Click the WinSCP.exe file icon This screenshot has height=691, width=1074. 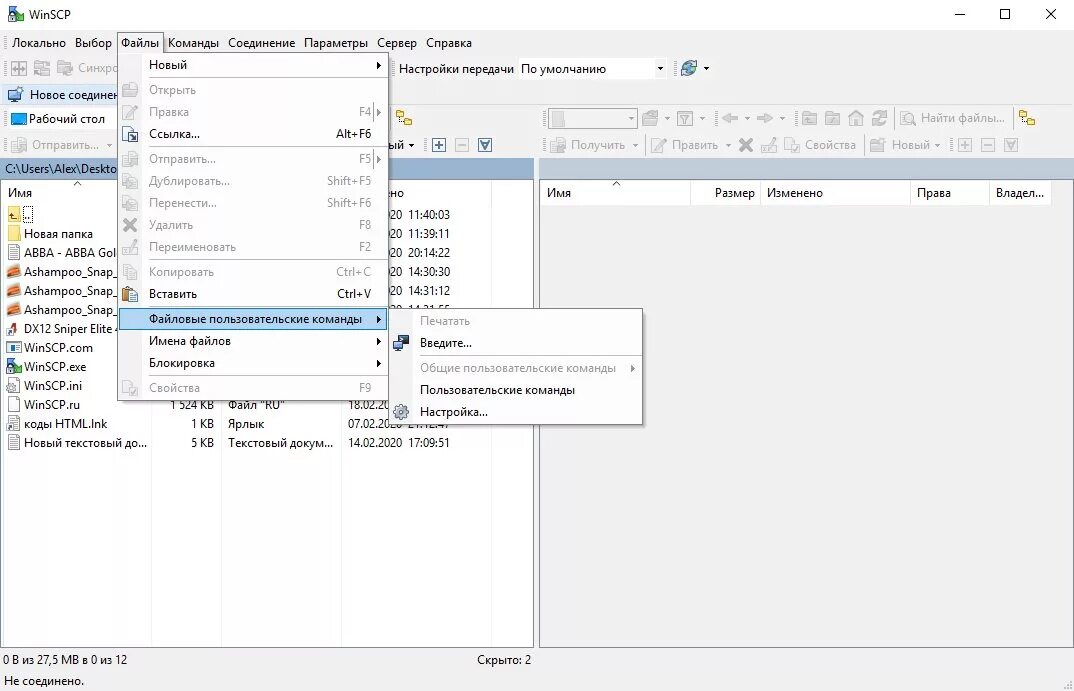pos(14,366)
